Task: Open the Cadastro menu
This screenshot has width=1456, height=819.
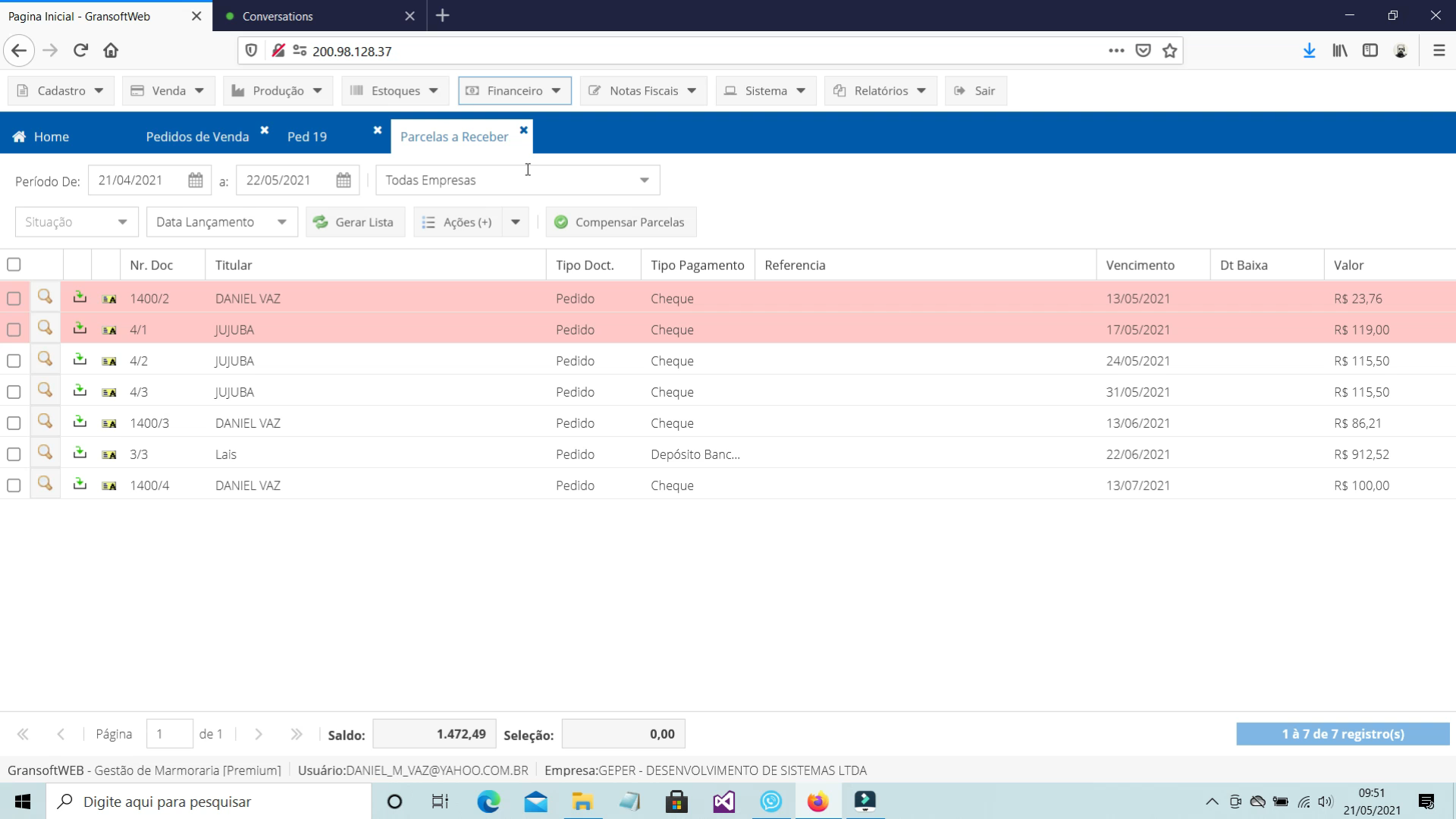Action: coord(61,91)
